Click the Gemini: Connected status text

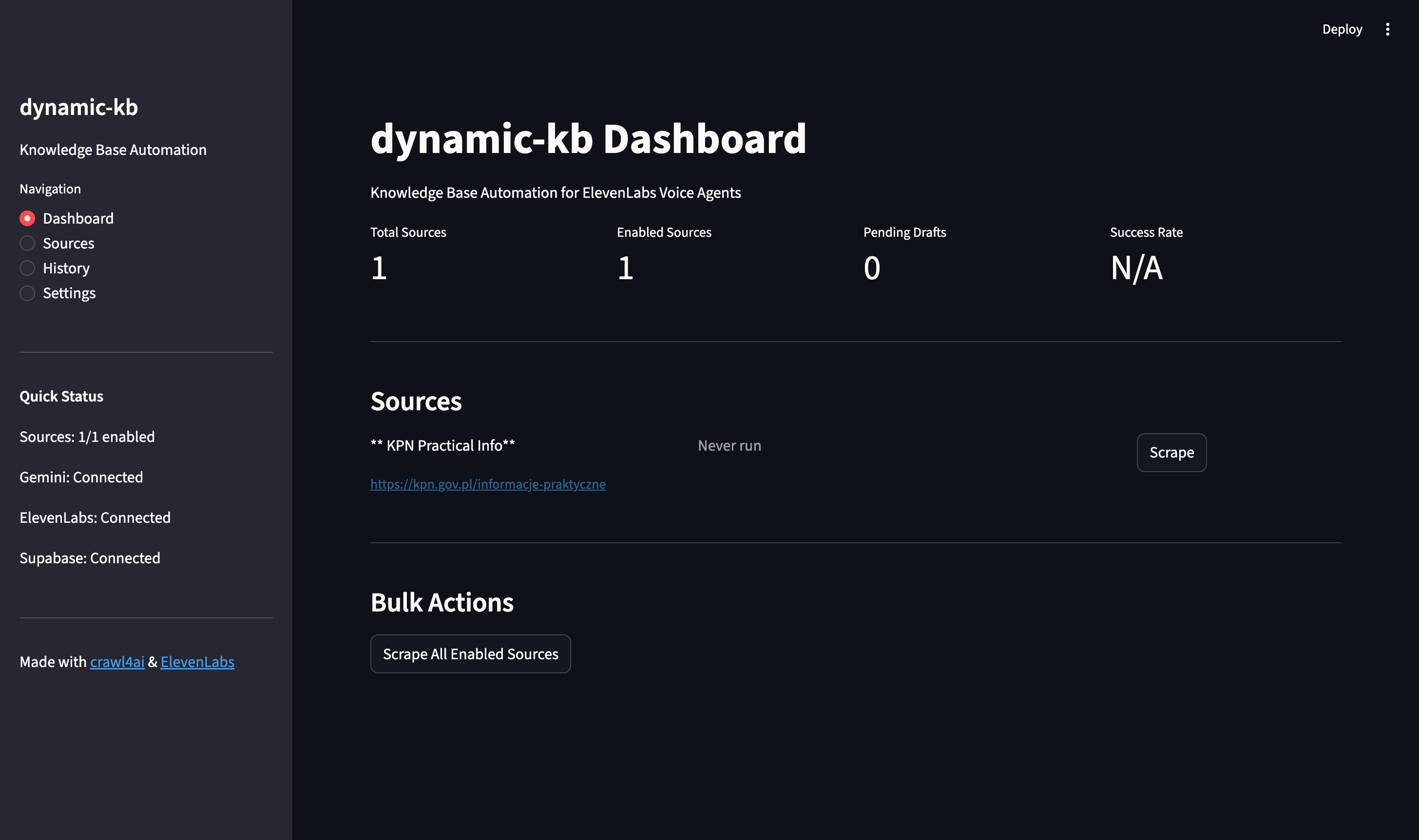pos(81,477)
